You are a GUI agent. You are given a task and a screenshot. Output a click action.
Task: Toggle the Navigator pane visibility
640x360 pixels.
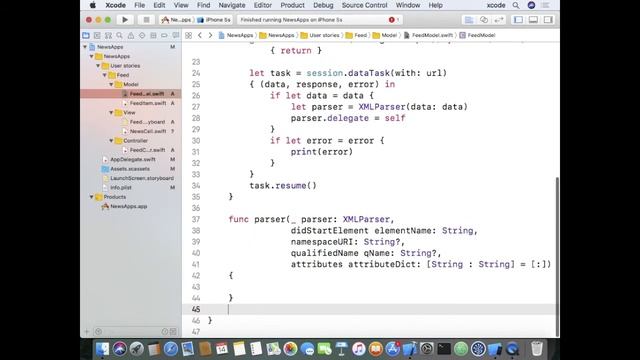(x=518, y=20)
